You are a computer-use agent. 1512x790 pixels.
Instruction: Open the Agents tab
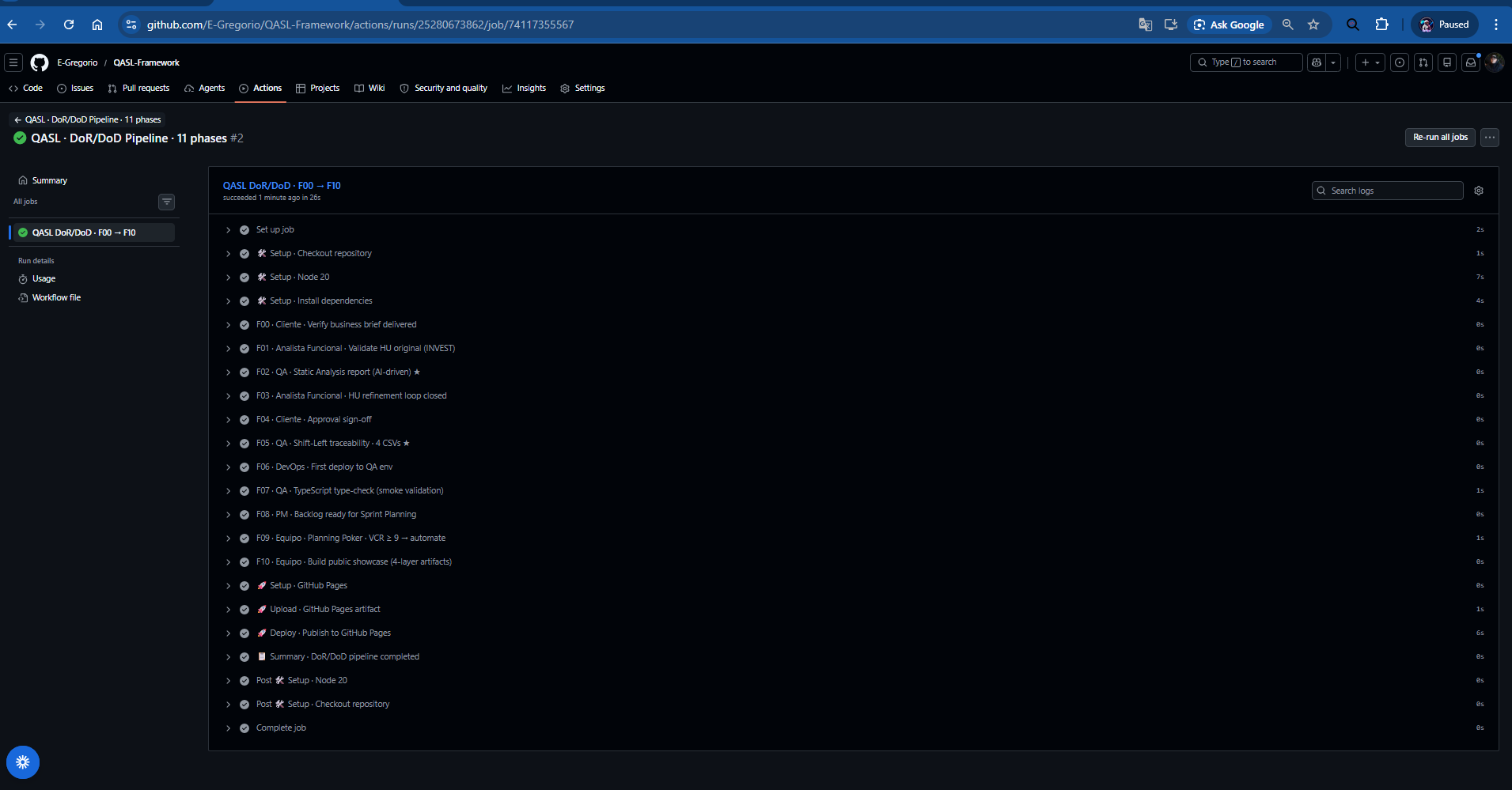click(205, 88)
